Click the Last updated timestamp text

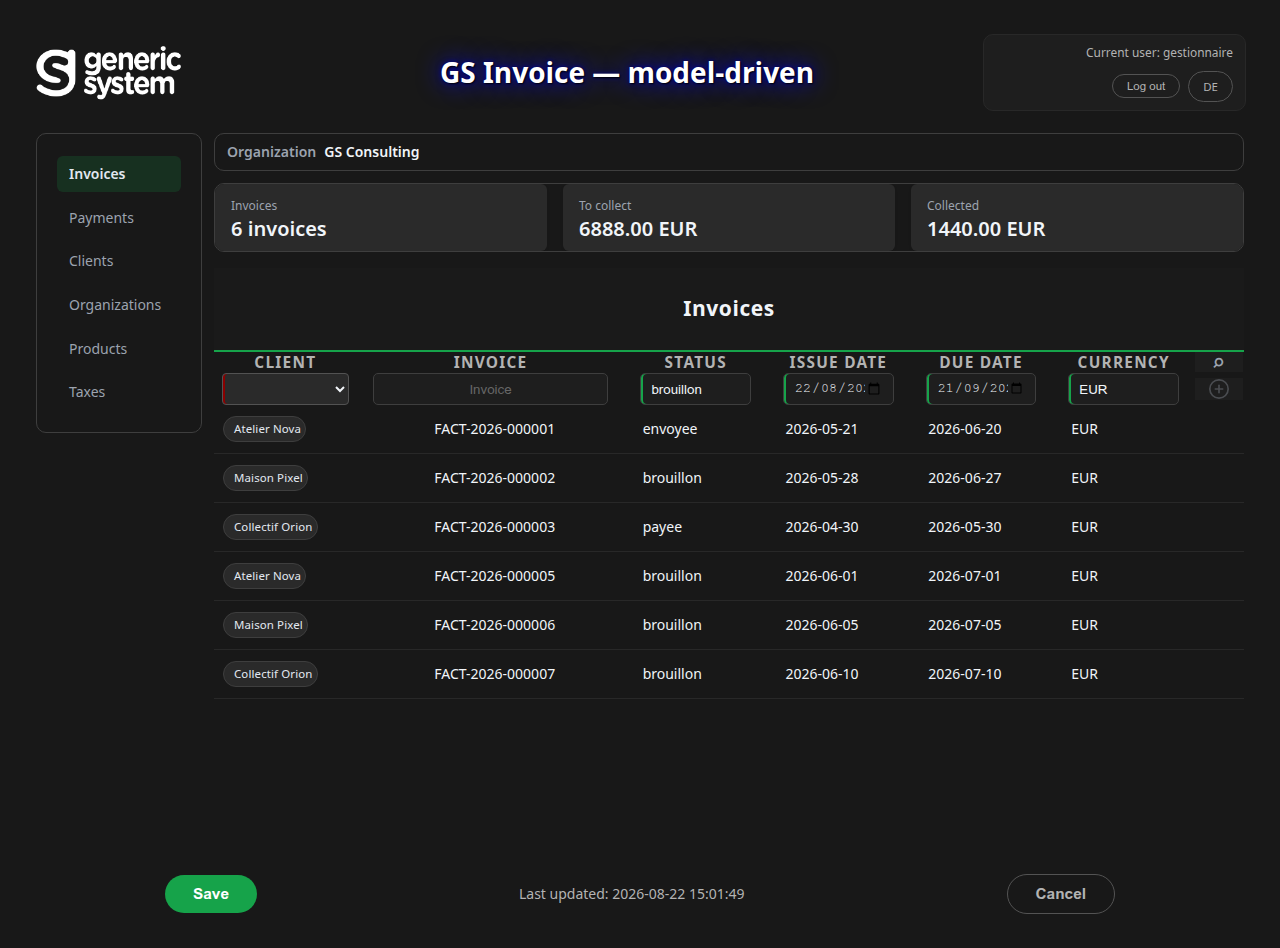click(632, 894)
